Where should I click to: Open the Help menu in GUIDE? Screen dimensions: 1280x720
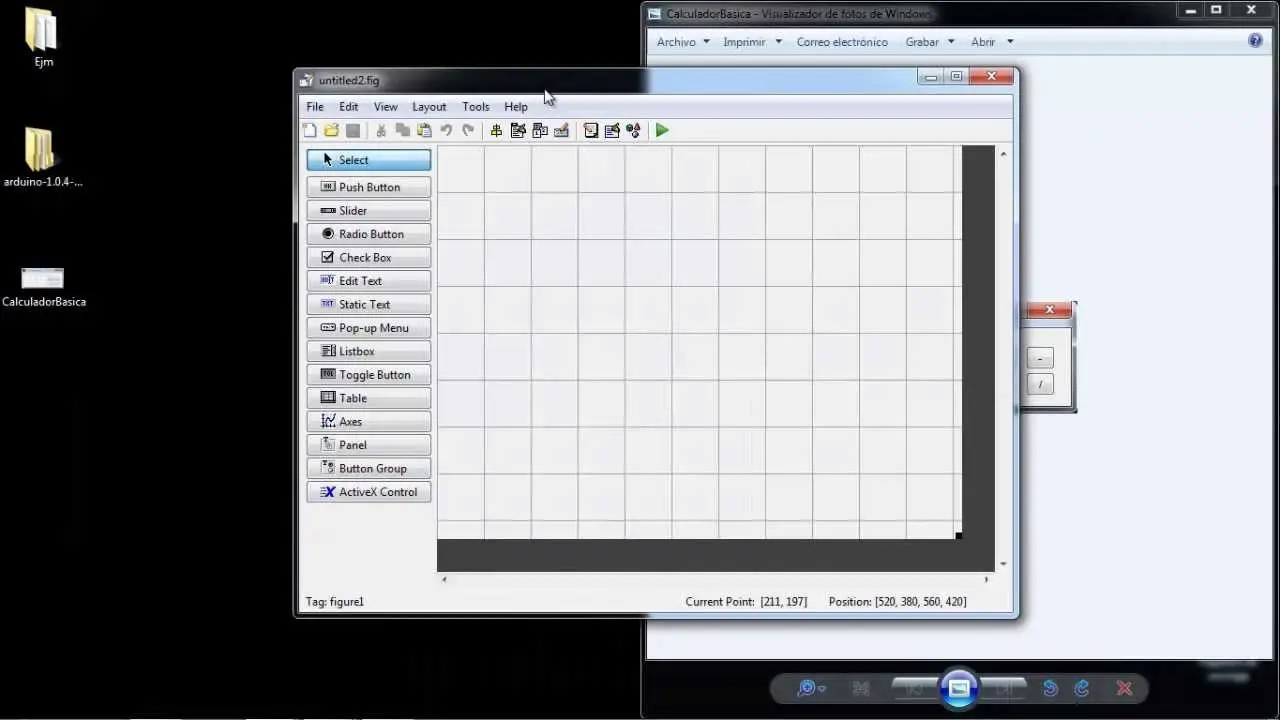coord(516,107)
